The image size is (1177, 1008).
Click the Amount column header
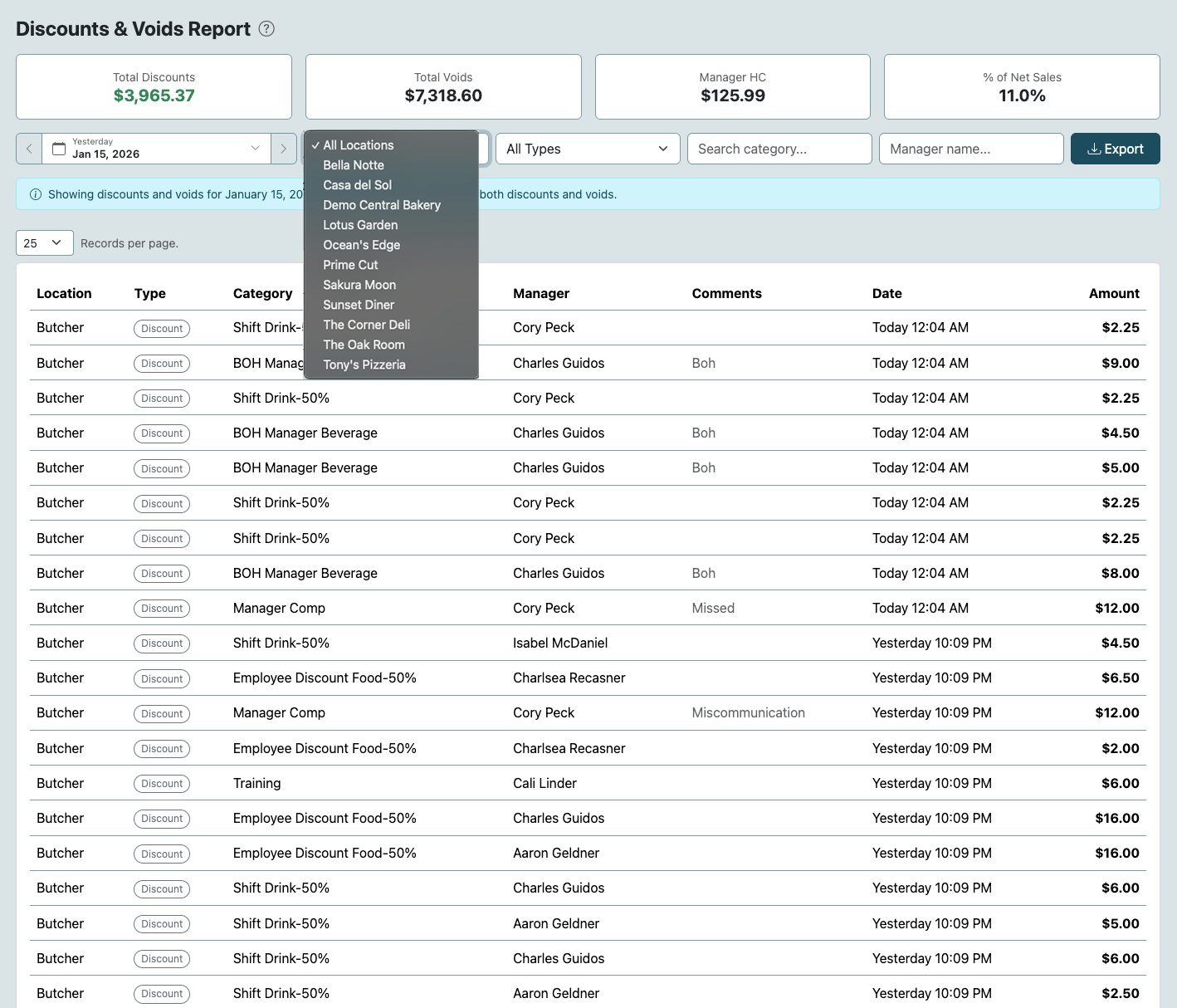1113,293
